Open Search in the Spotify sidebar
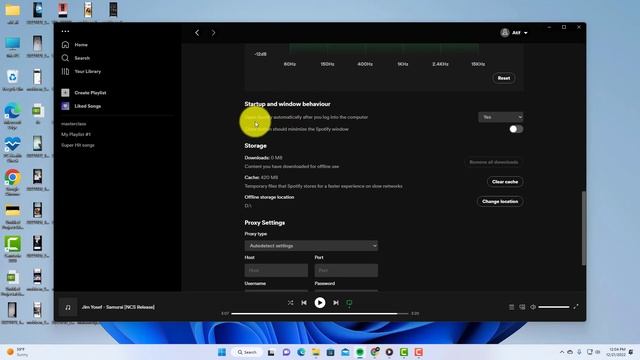Screen dimensions: 640x360 pos(76,58)
